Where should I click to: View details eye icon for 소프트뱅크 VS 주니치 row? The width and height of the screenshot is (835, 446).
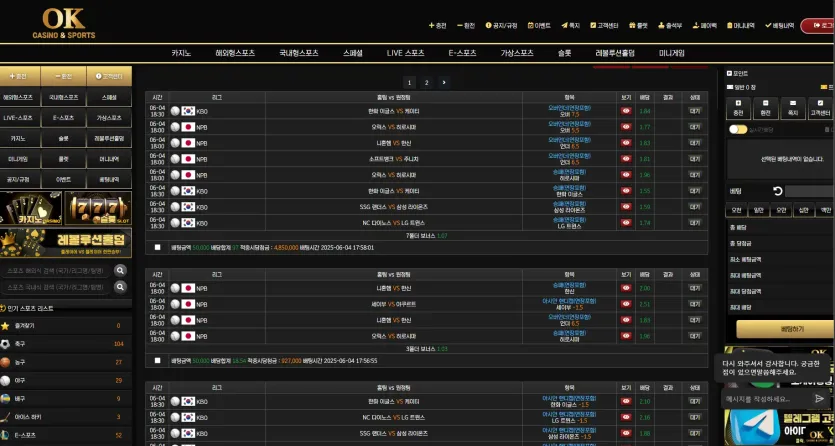pos(626,159)
